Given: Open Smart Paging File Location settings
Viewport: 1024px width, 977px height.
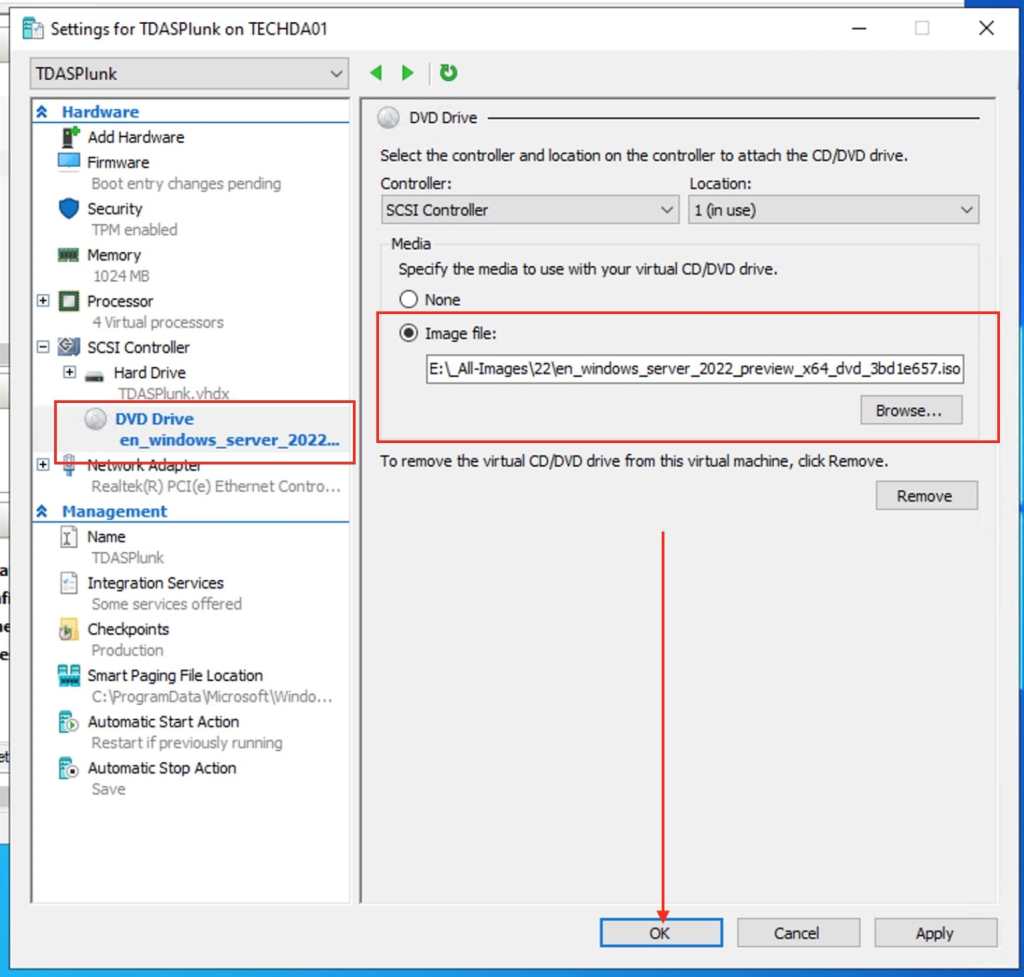Looking at the screenshot, I should pos(68,675).
